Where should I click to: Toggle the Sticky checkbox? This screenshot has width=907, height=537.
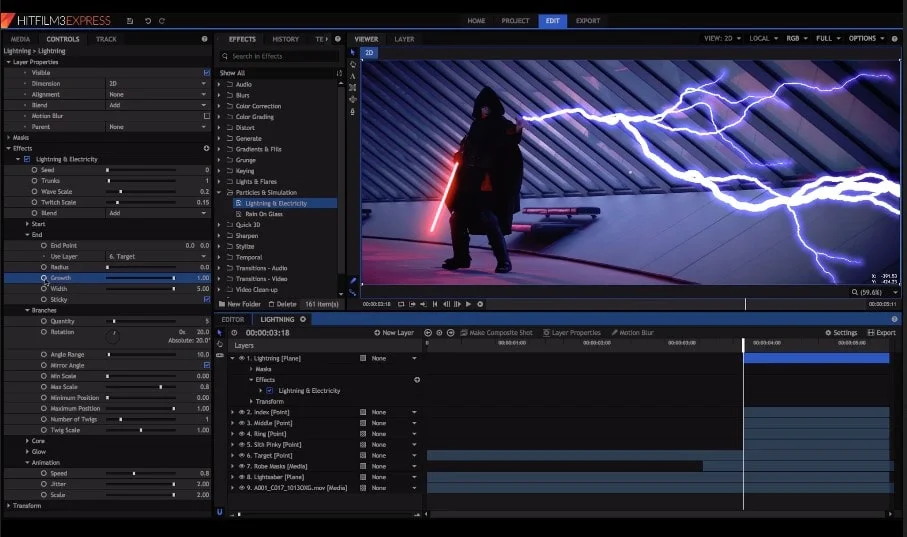tap(207, 300)
